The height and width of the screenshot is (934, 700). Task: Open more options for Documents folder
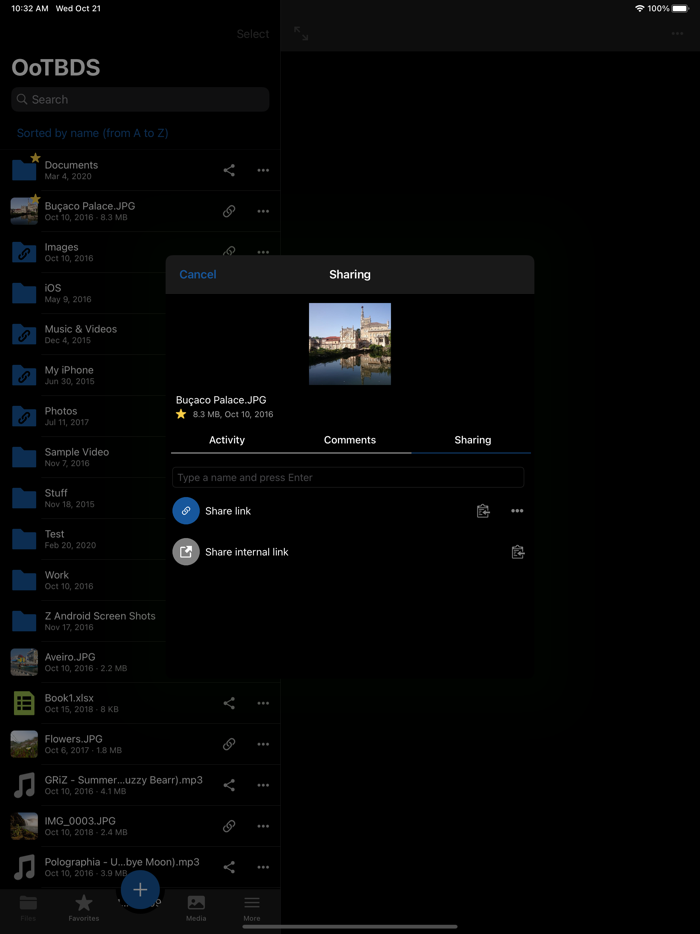tap(263, 170)
